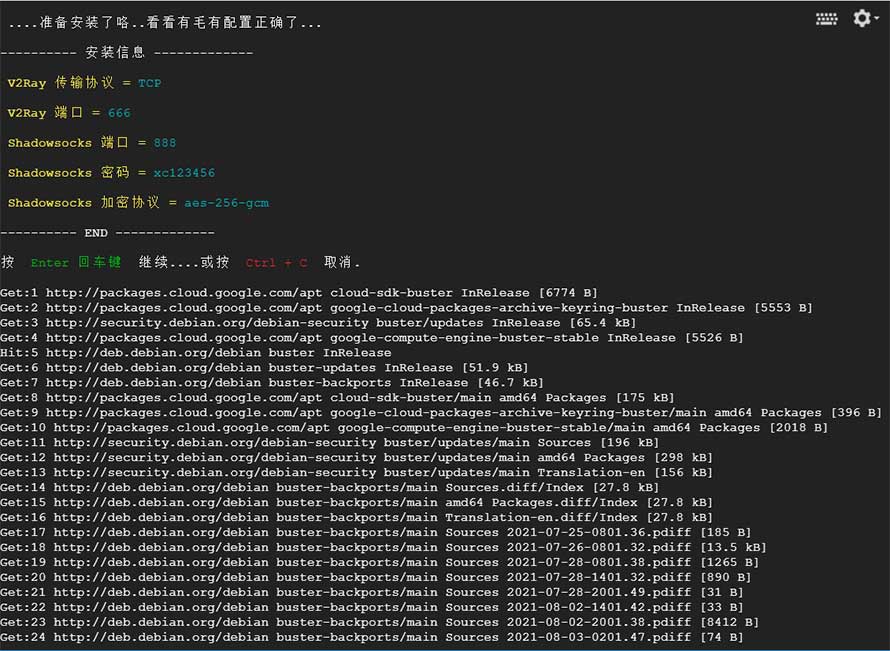The width and height of the screenshot is (890, 651).
Task: Click the red 'Ctrl + C' text
Action: [276, 263]
